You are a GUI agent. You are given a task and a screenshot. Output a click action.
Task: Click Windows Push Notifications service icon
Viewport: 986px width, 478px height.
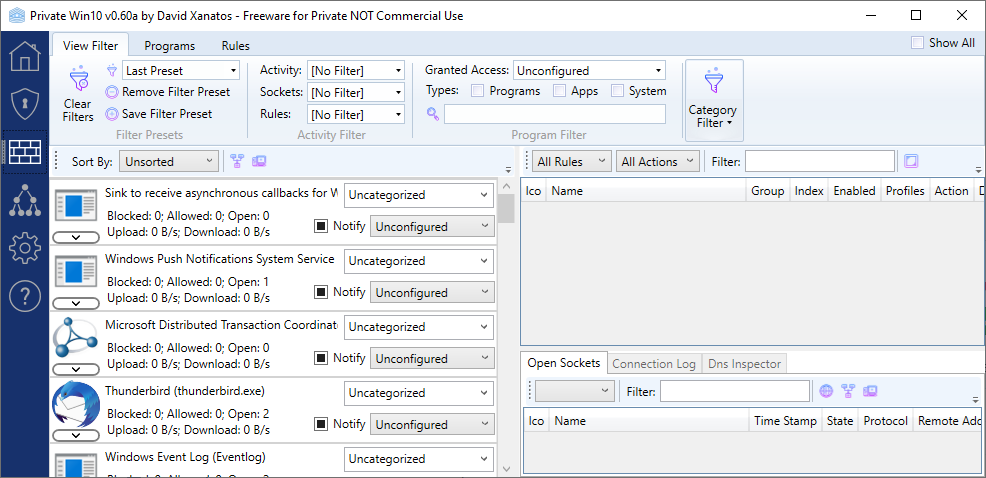tap(75, 272)
